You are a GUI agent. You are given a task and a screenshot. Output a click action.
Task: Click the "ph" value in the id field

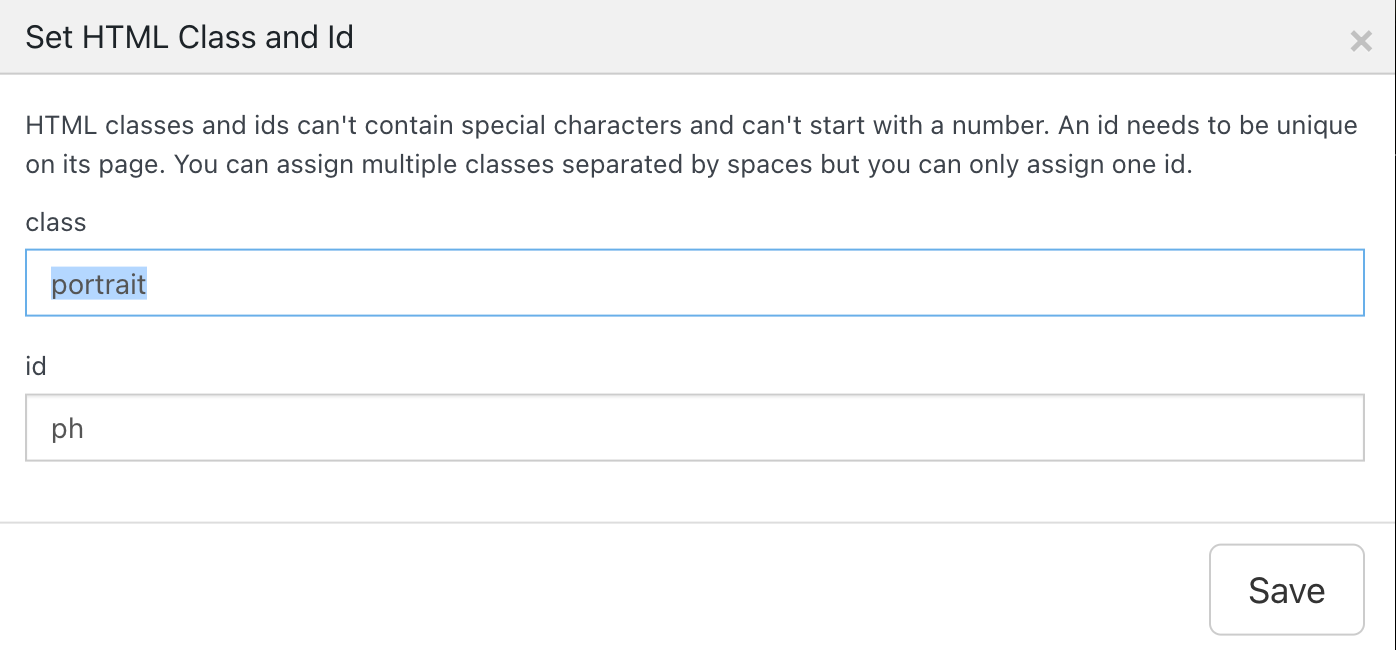tap(68, 429)
